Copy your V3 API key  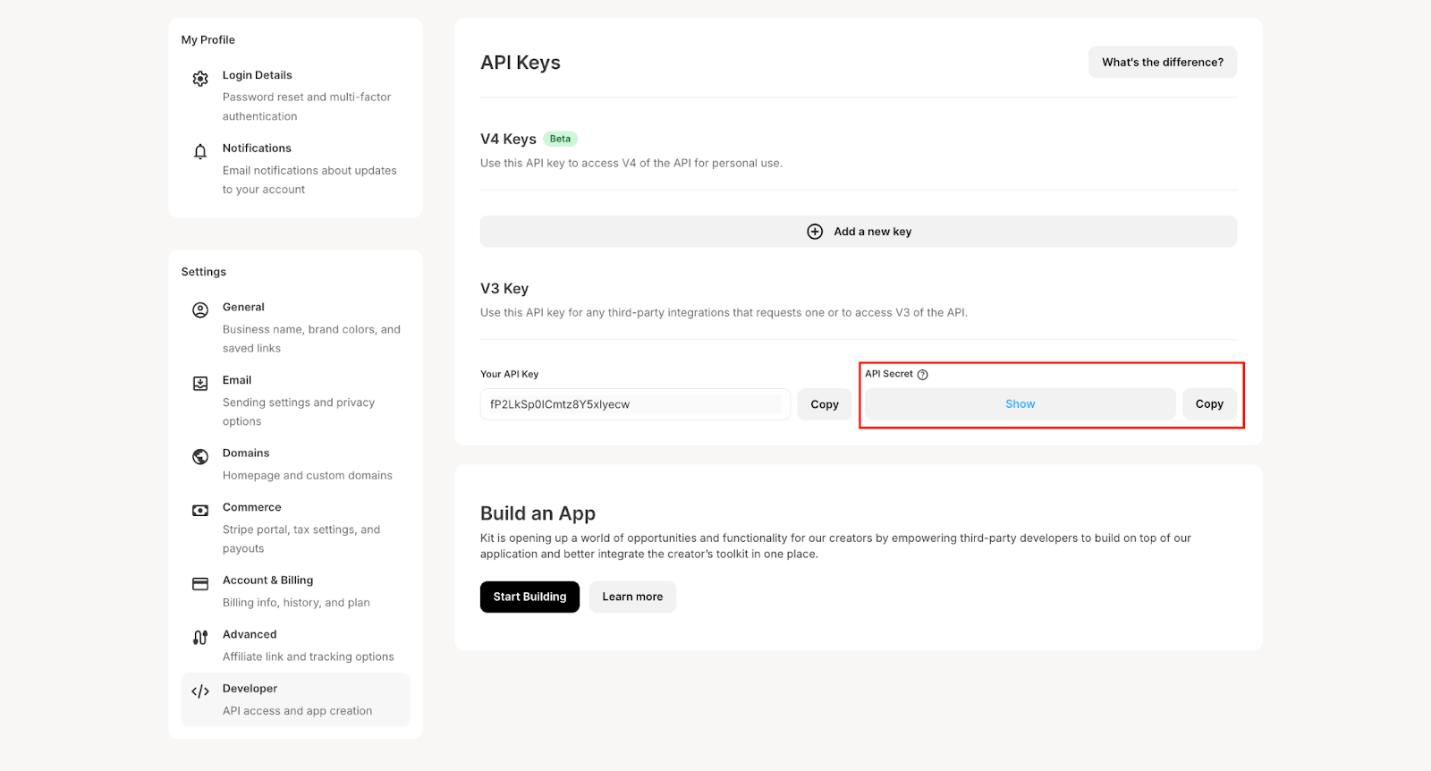(824, 404)
